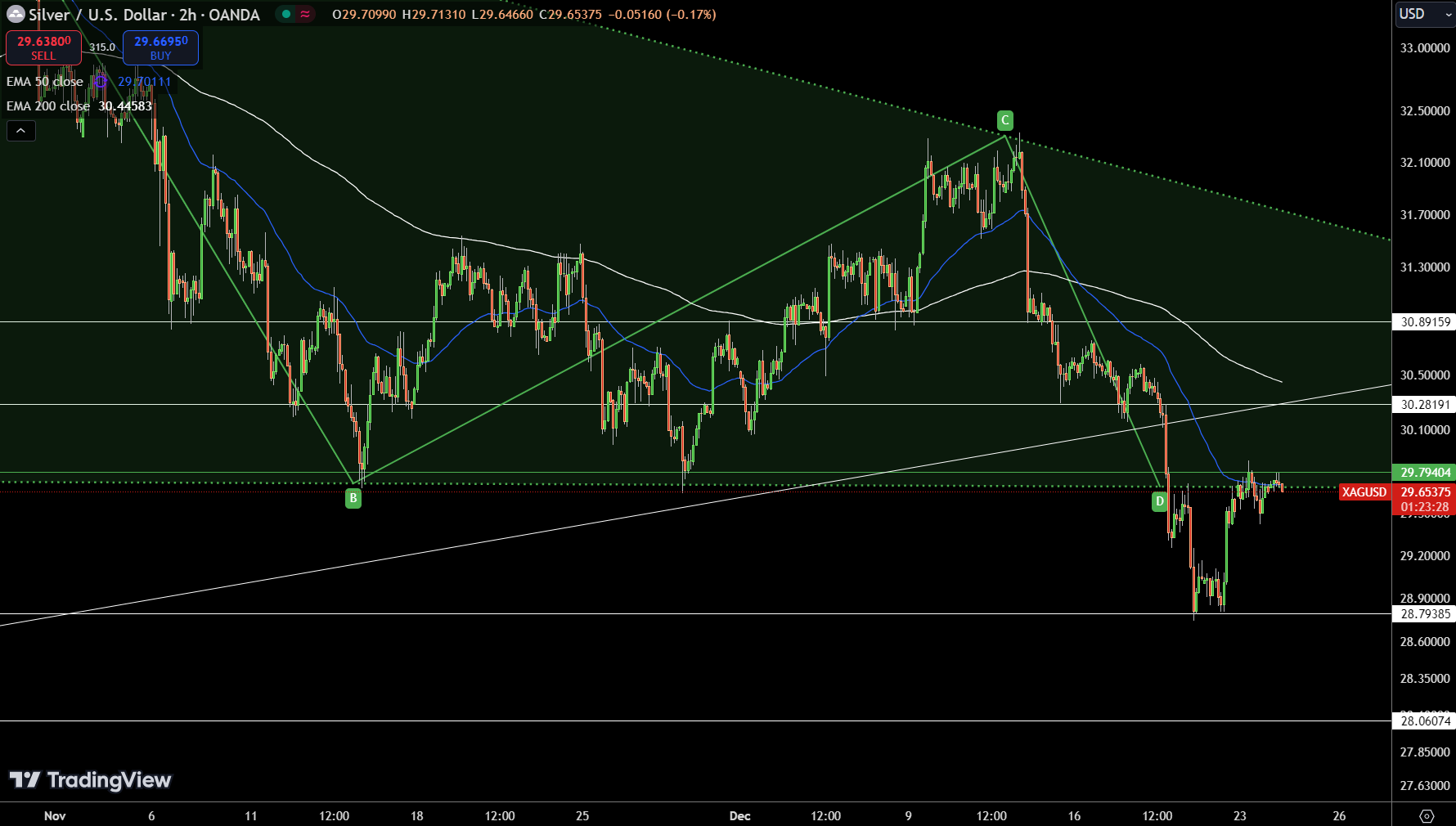This screenshot has height=826, width=1456.
Task: Click the low value L29.64660
Action: 502,15
